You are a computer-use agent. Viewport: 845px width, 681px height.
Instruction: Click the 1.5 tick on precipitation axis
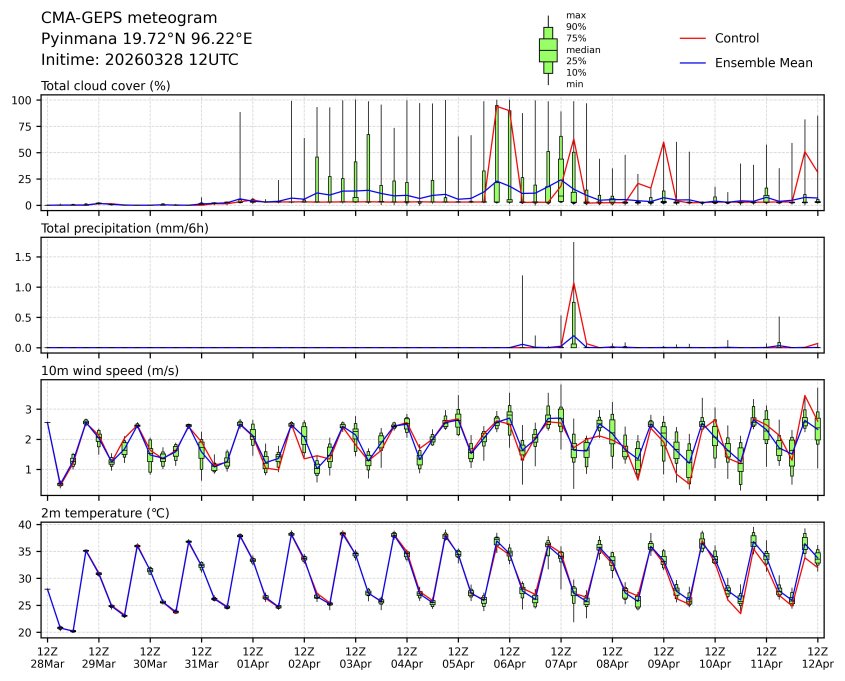(28, 257)
